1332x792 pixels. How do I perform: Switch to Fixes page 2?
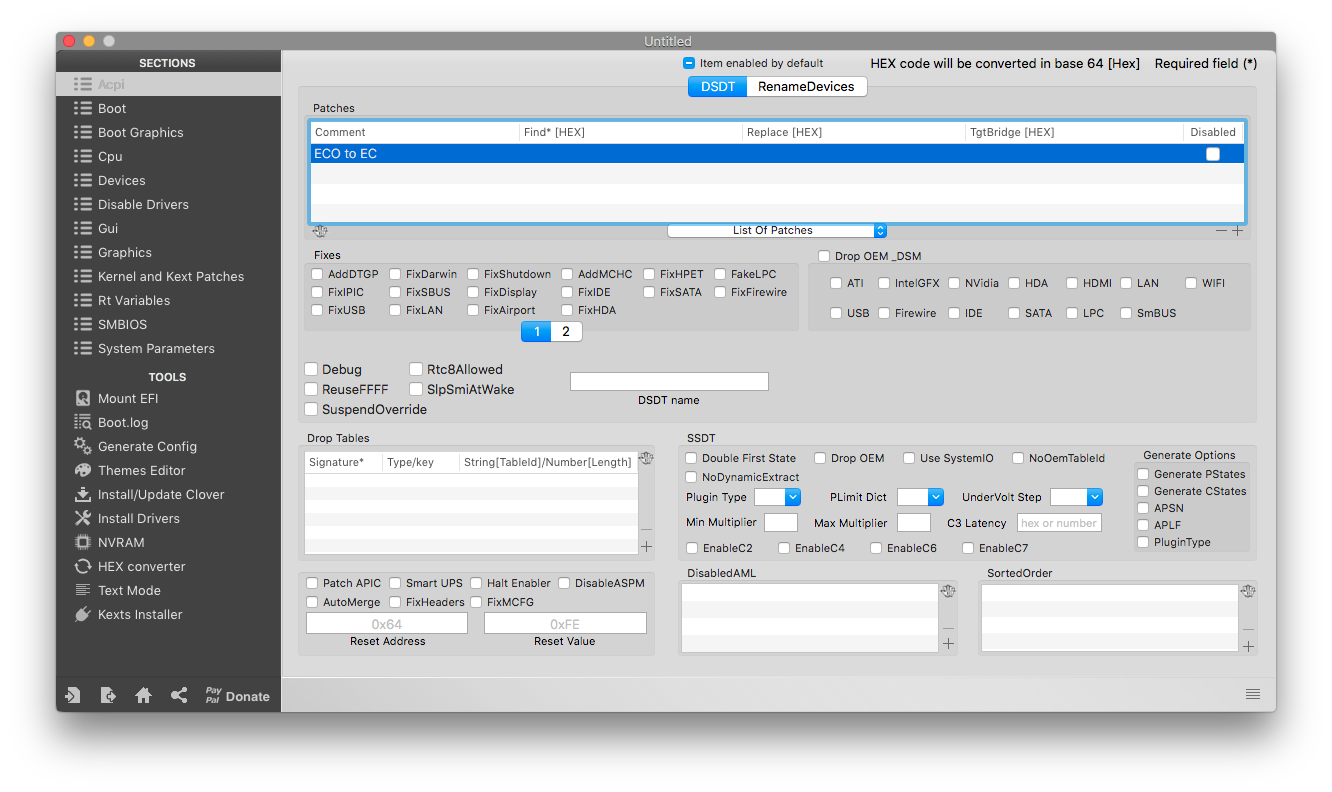pyautogui.click(x=566, y=332)
